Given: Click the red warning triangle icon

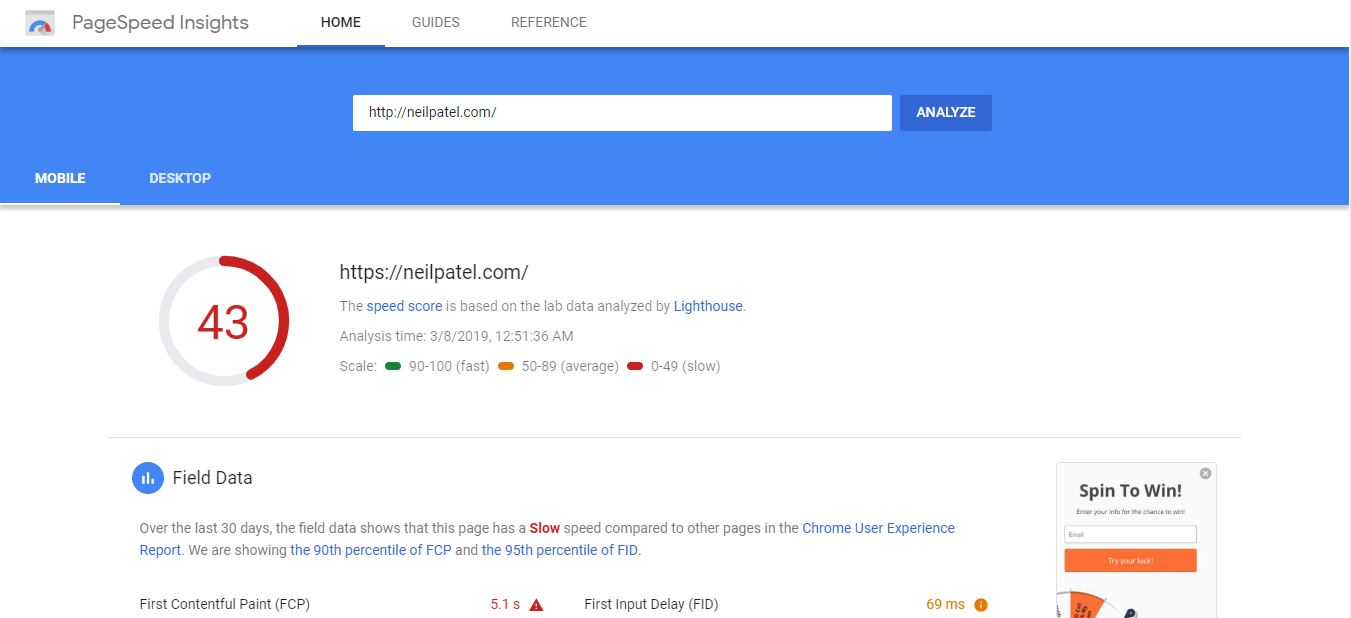Looking at the screenshot, I should coord(536,604).
